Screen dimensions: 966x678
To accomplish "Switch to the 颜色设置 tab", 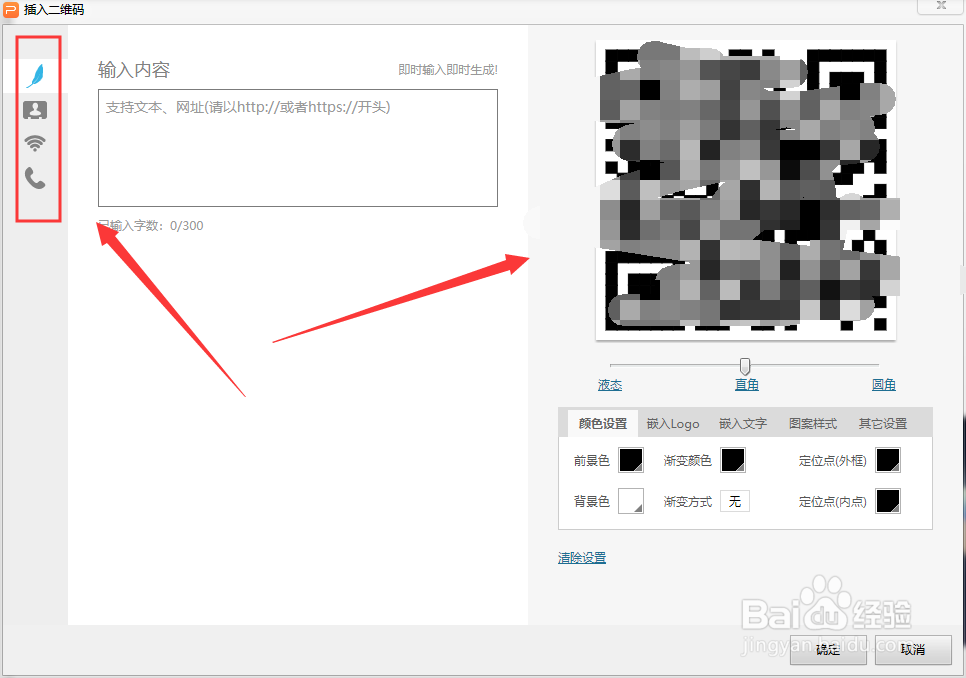I will [x=603, y=424].
